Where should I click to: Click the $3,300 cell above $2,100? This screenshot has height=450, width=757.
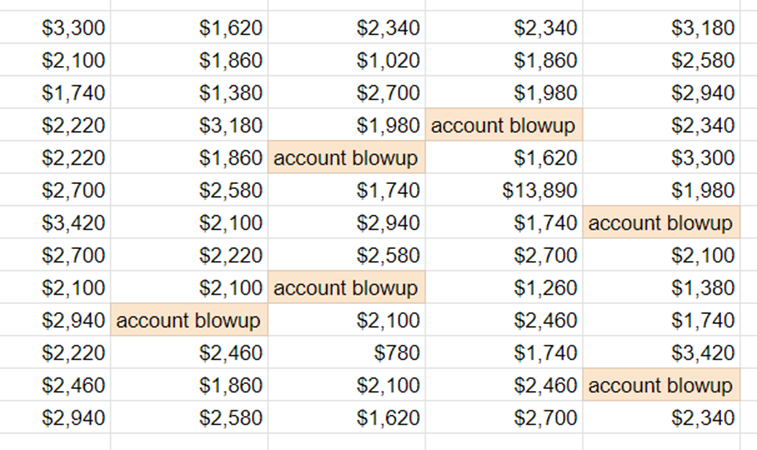point(55,28)
